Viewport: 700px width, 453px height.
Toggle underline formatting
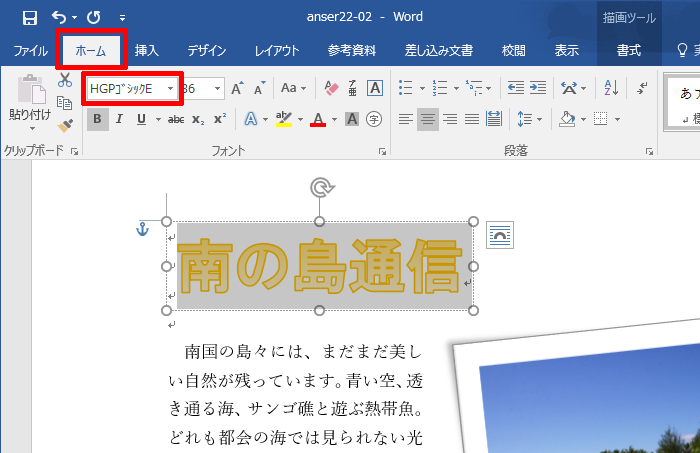pos(142,119)
